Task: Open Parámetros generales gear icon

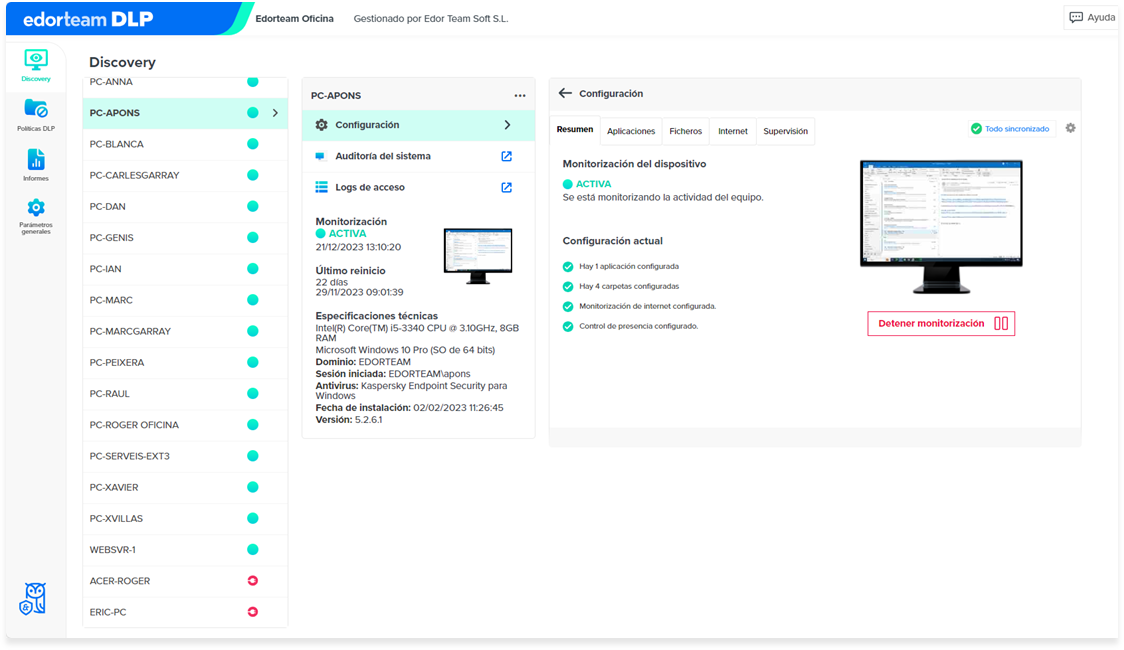Action: click(36, 216)
